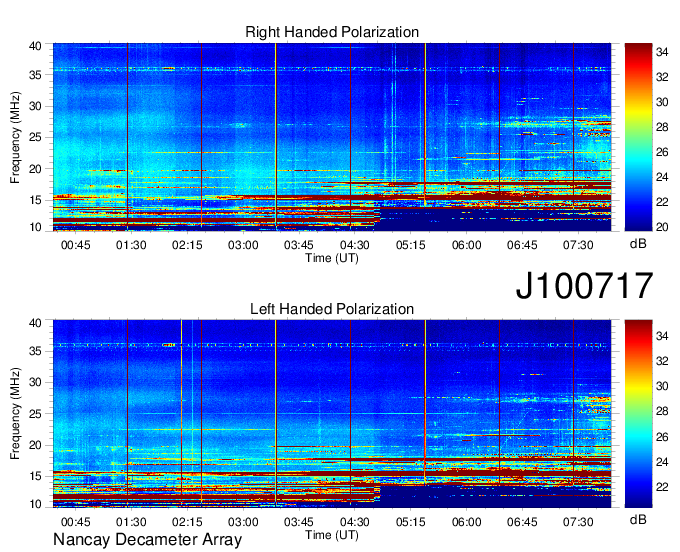Click the 15 MHz tick of Right Handed plot

point(35,200)
